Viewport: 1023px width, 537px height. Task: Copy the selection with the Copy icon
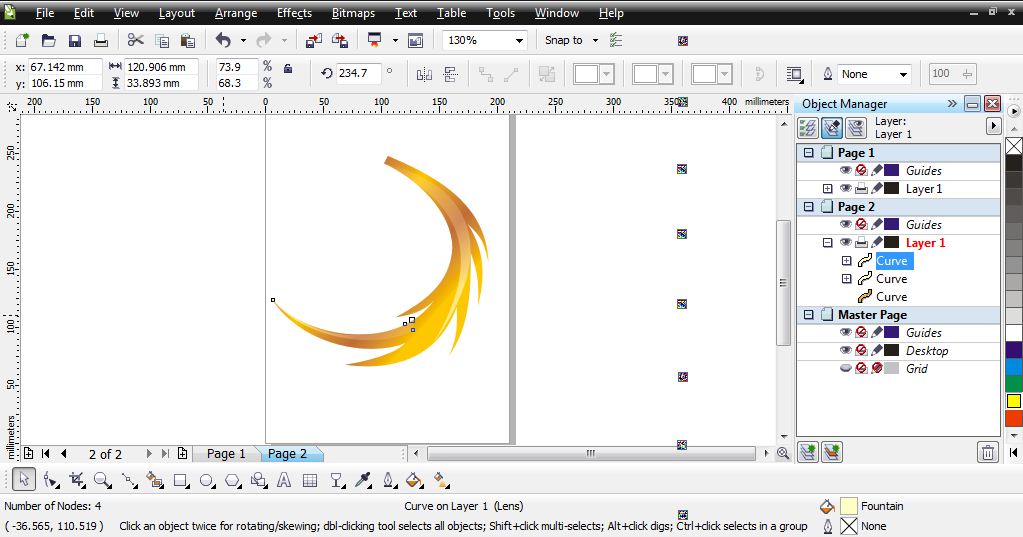click(x=162, y=40)
